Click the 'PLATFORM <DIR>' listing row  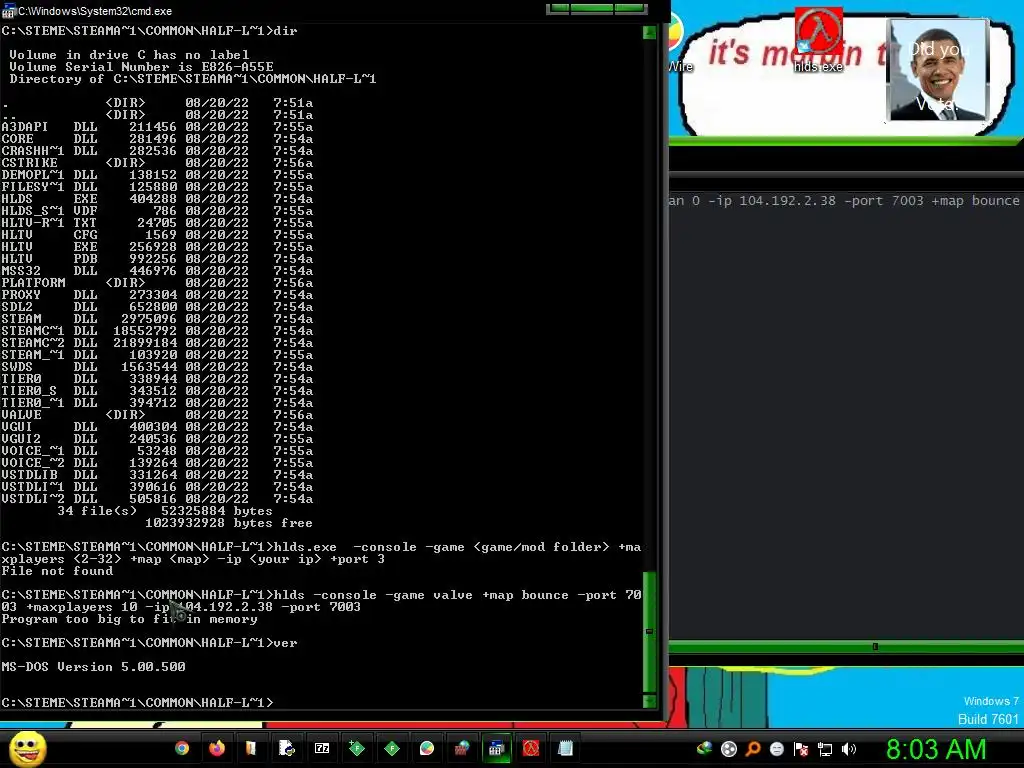pyautogui.click(x=157, y=283)
